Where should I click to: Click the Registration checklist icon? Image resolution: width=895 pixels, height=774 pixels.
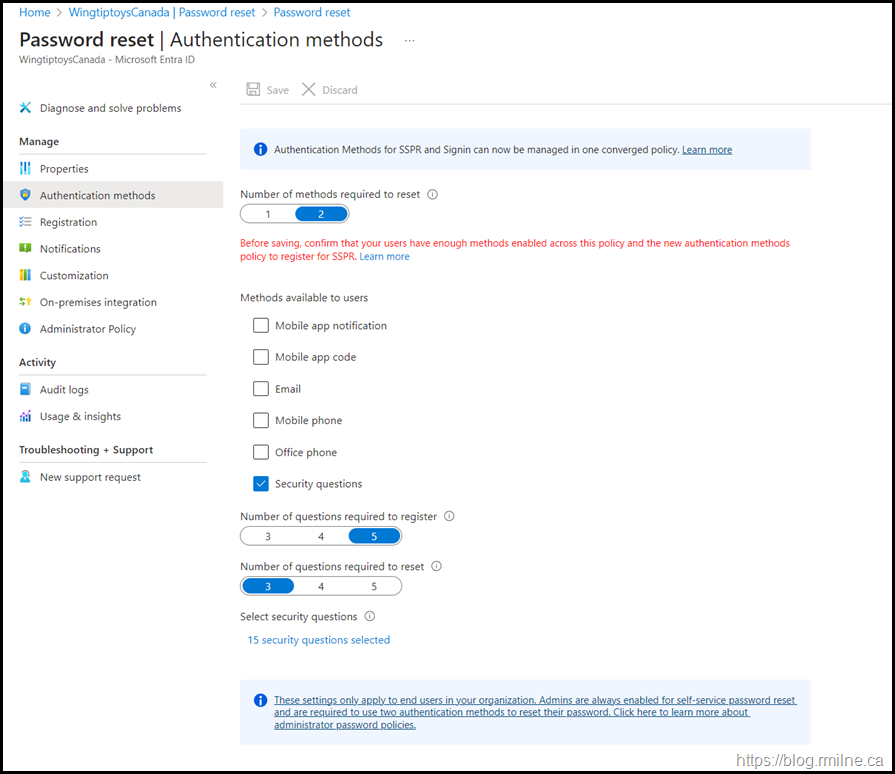click(x=26, y=222)
